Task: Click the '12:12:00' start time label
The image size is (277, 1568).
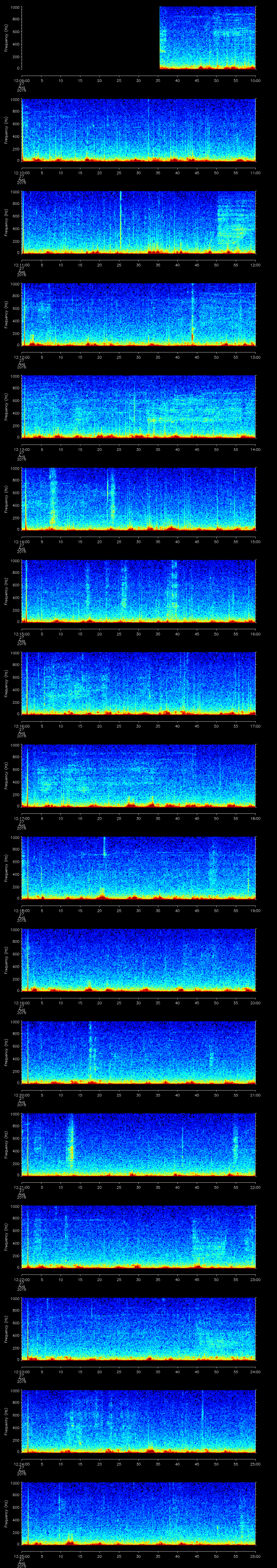Action: coord(22,357)
